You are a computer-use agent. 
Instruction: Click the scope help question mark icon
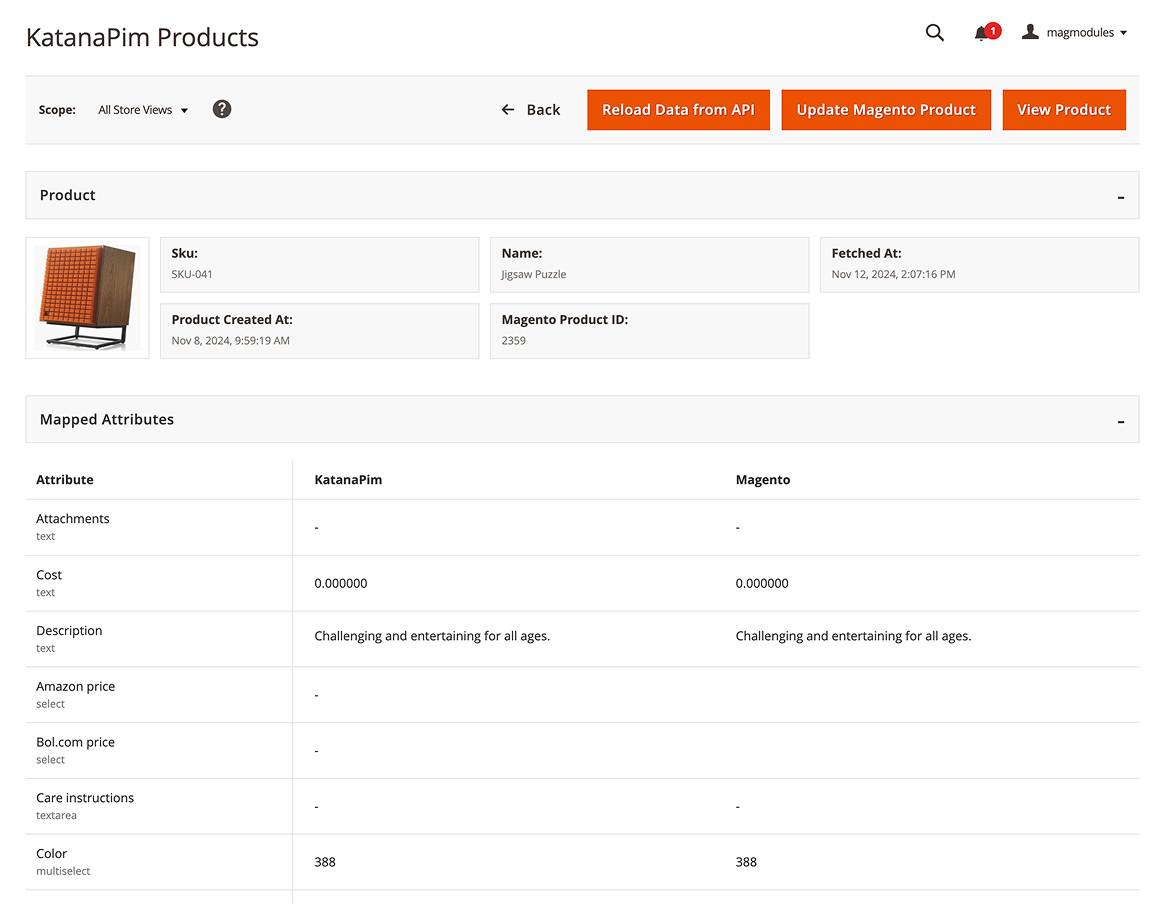222,109
